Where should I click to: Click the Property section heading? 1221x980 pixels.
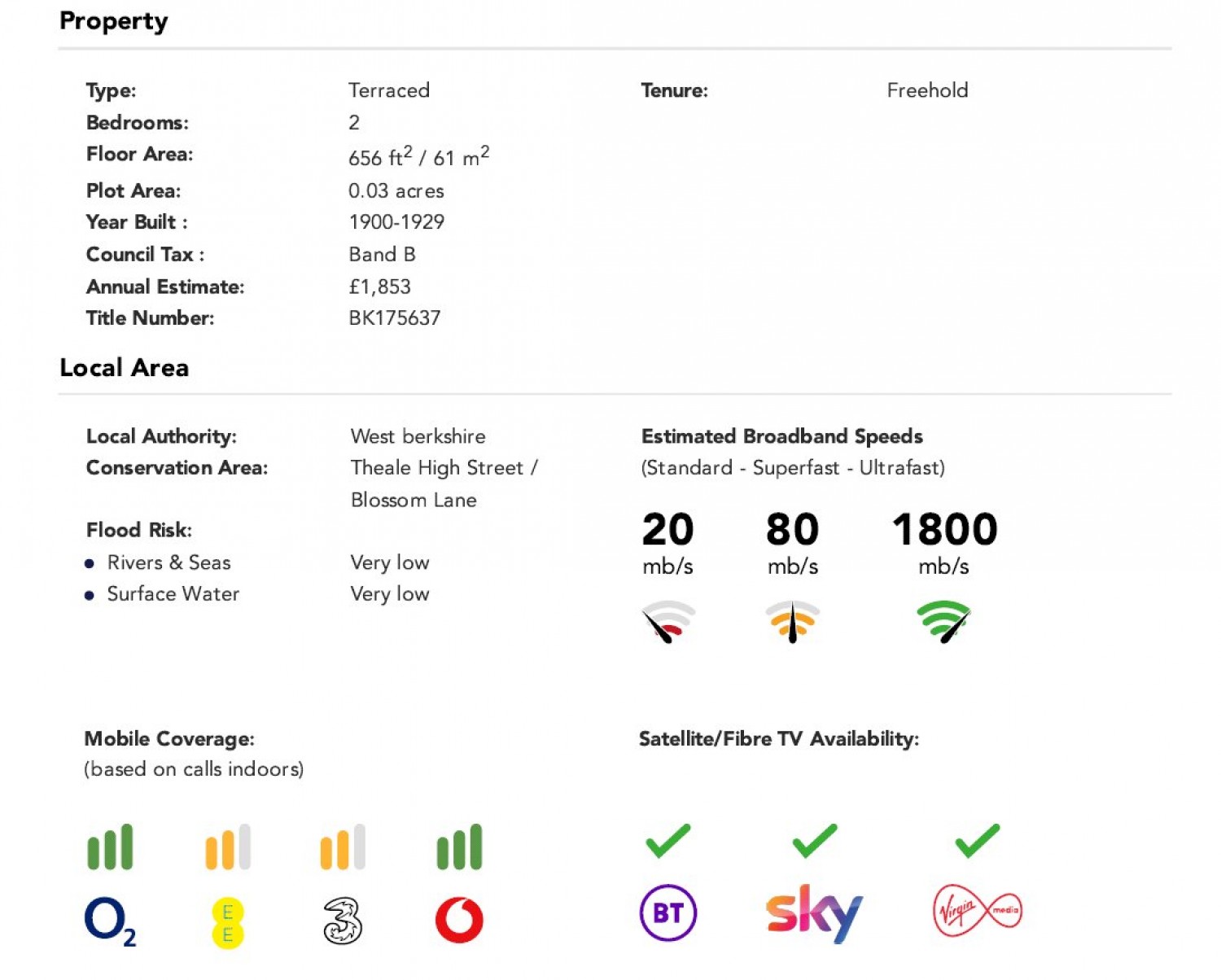114,21
